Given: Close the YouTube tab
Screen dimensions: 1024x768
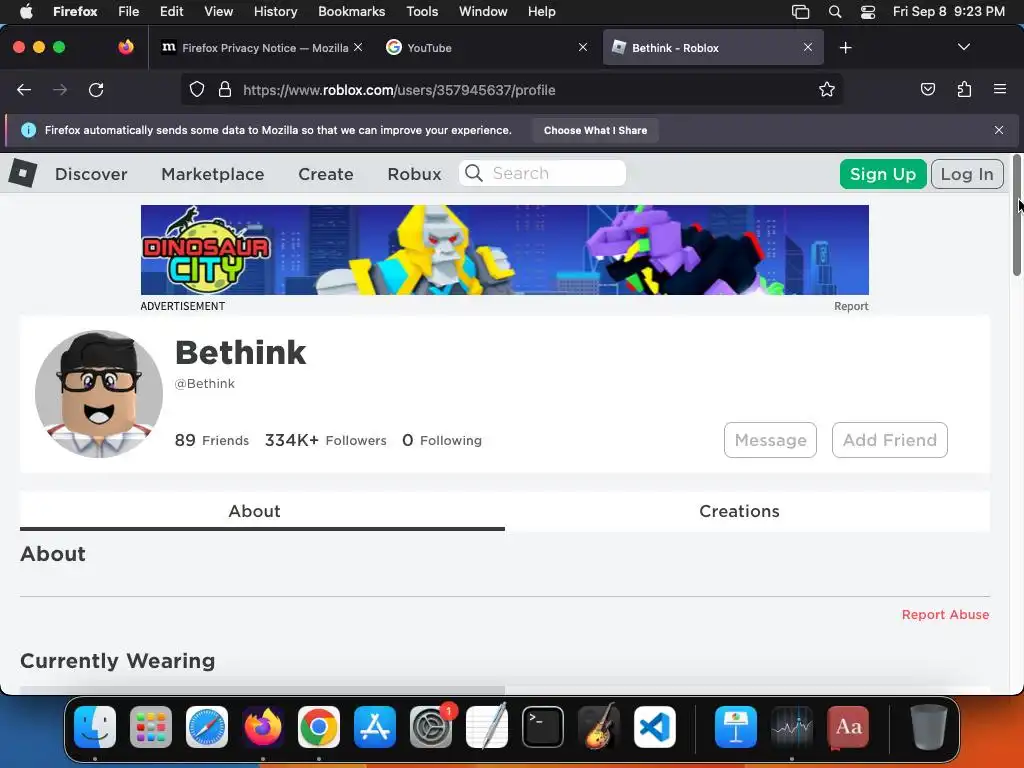Looking at the screenshot, I should 583,48.
